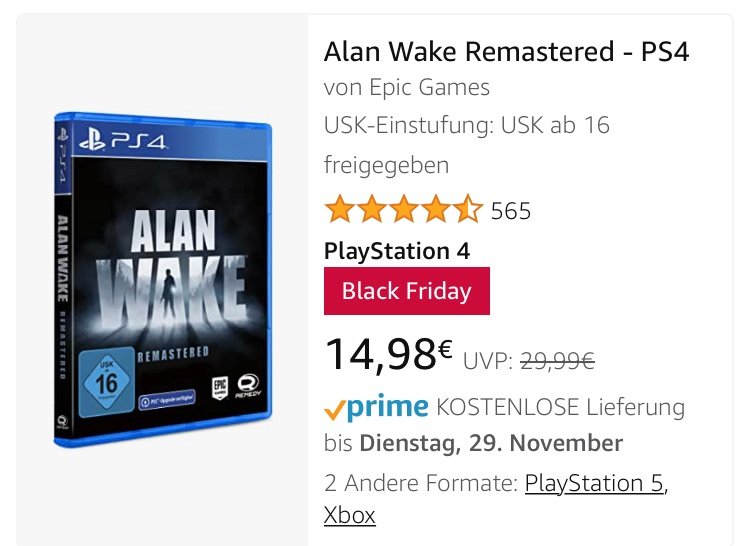Click the von Epic Games byline
750x546 pixels.
tap(407, 87)
